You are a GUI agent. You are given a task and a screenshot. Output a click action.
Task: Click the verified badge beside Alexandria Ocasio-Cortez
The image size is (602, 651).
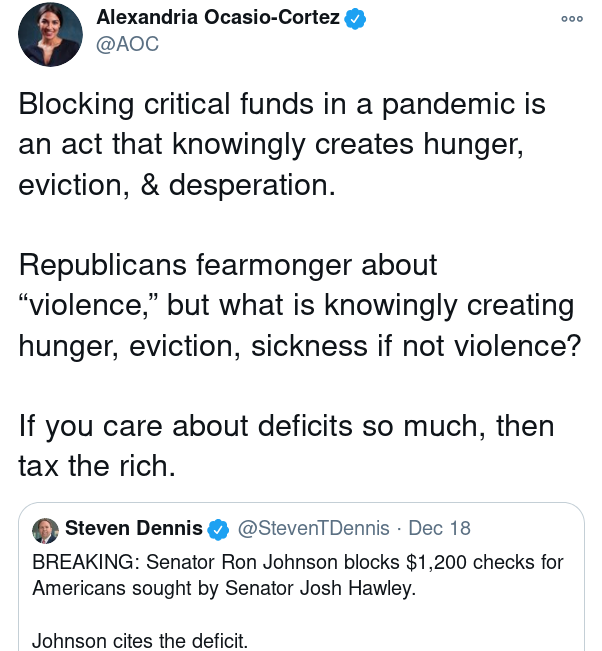(355, 18)
